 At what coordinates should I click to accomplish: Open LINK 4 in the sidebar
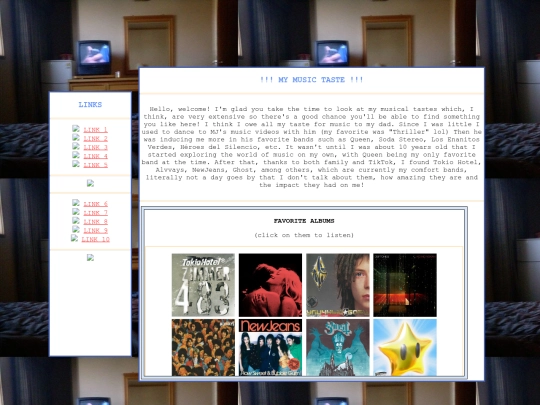tap(95, 156)
